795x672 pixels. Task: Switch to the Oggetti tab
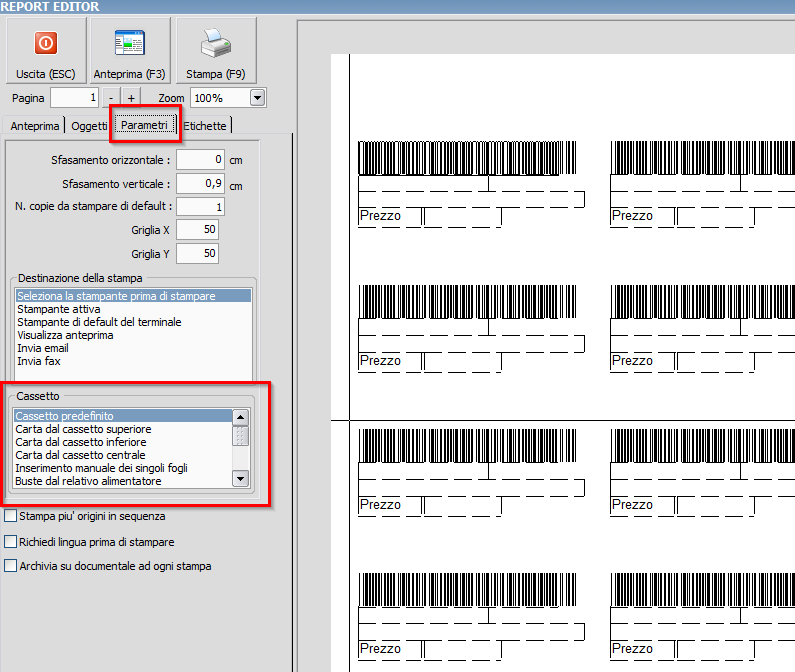(89, 126)
